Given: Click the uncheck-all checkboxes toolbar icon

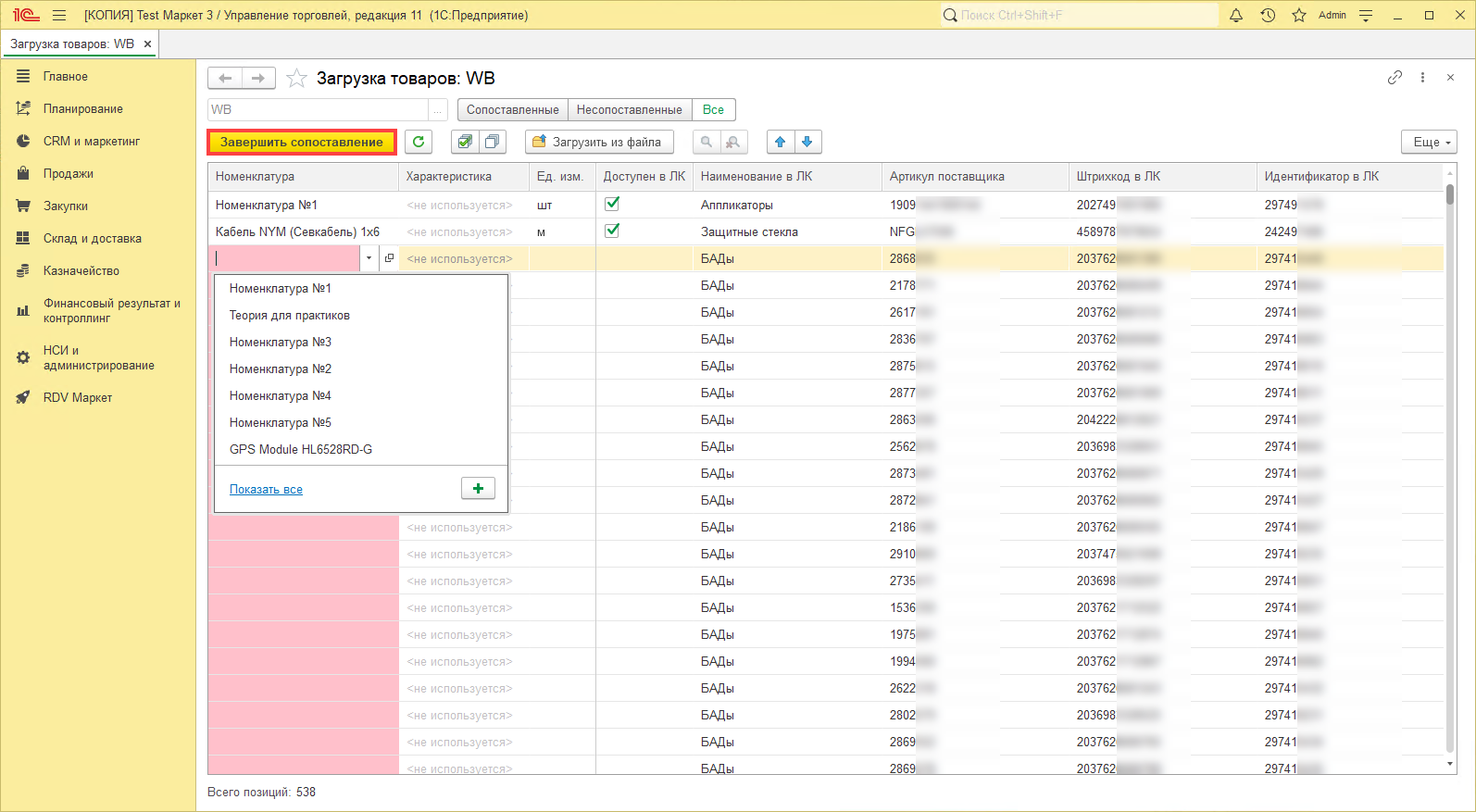Looking at the screenshot, I should (x=492, y=142).
